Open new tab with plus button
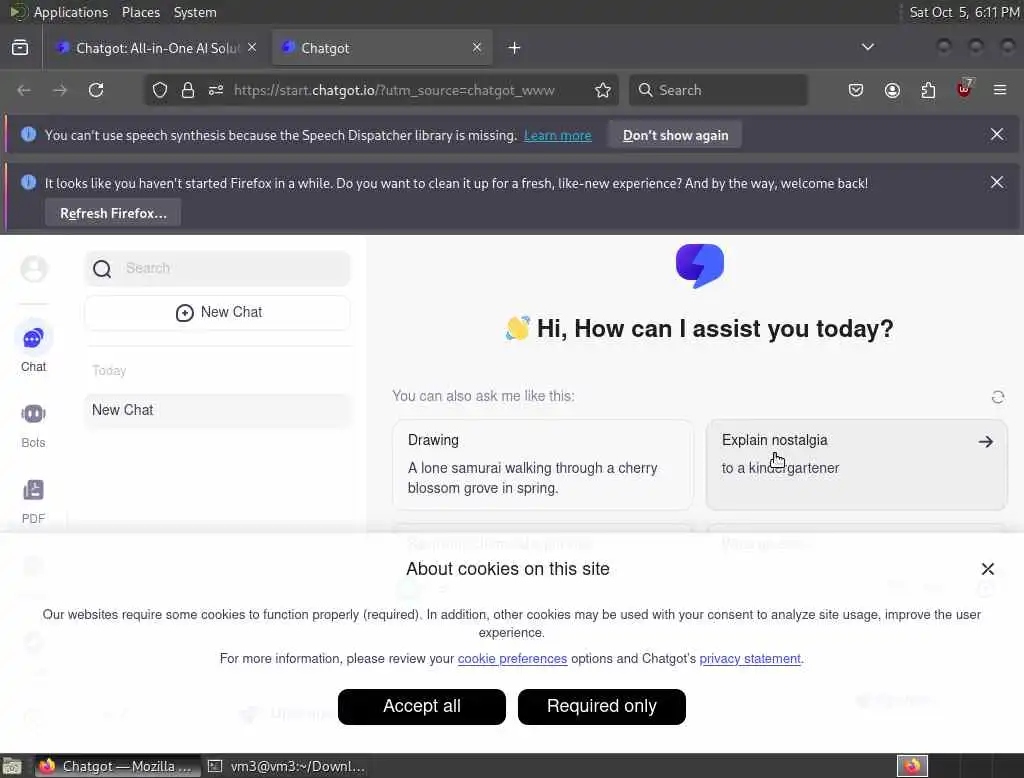This screenshot has height=778, width=1024. coord(515,48)
